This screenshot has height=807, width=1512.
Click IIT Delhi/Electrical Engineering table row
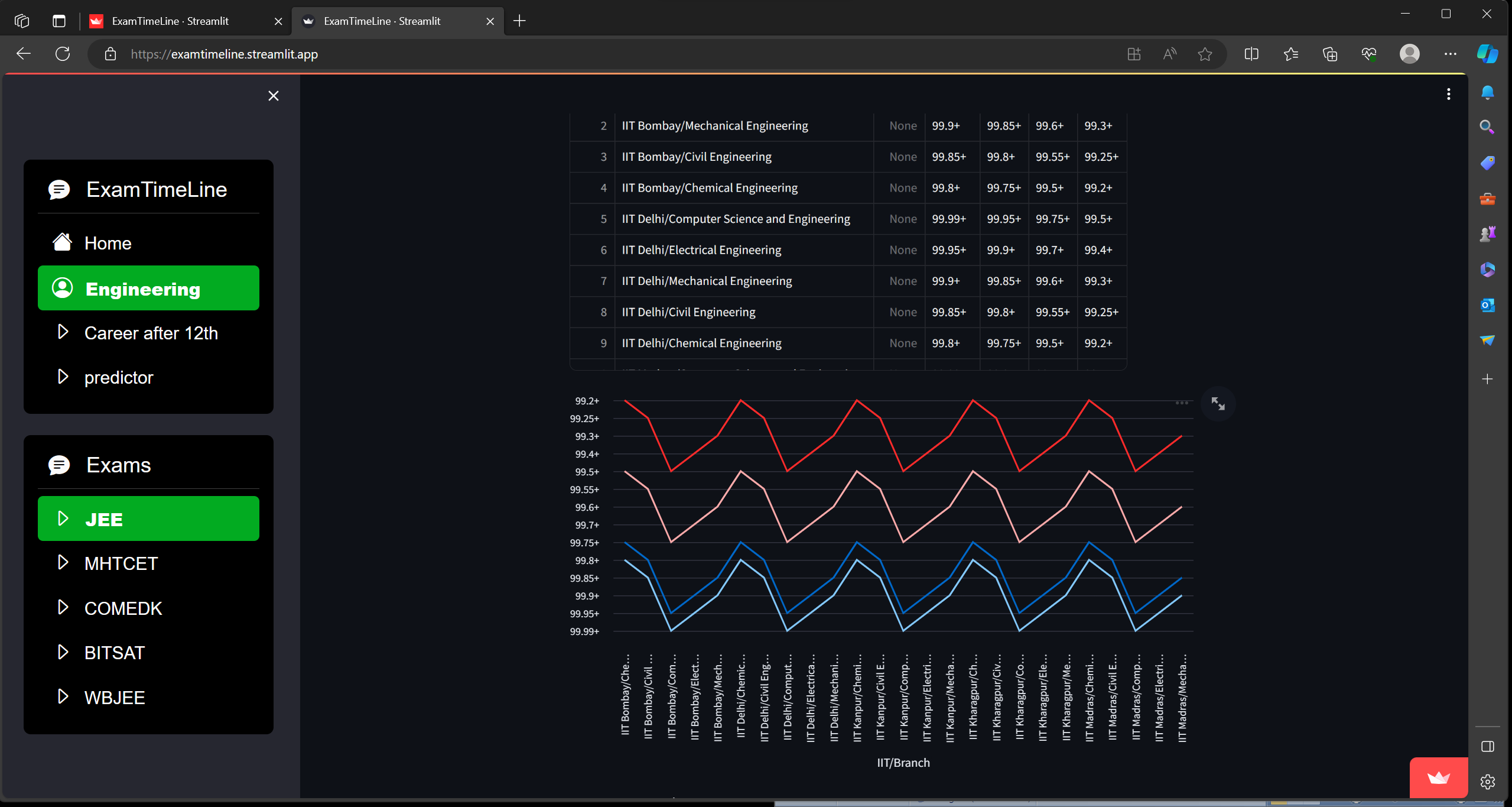(701, 250)
